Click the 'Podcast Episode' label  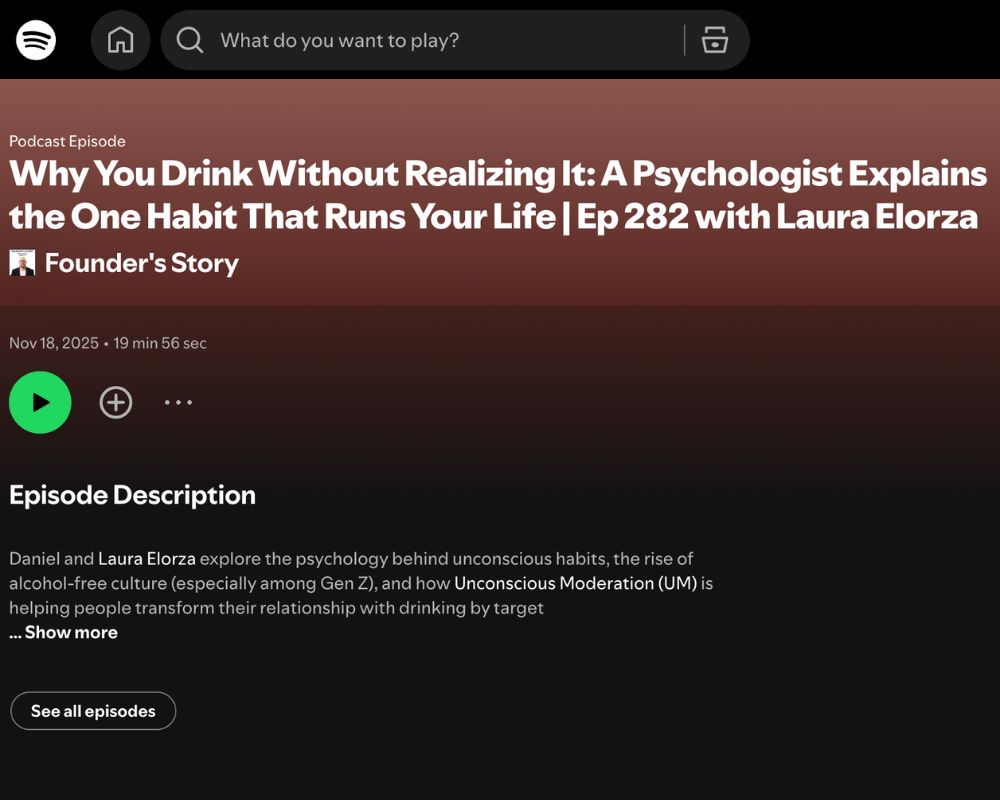click(x=67, y=141)
